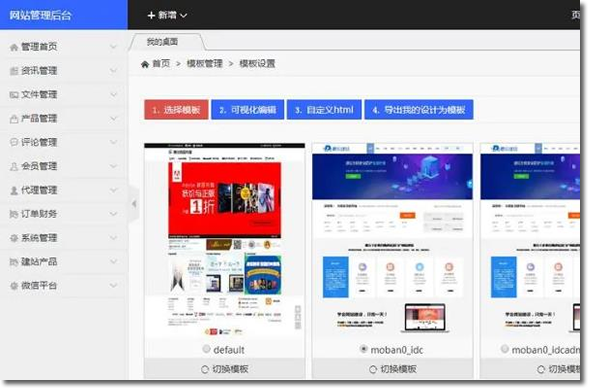Click the 模板管理 breadcrumb link
The width and height of the screenshot is (600, 391).
pos(205,64)
